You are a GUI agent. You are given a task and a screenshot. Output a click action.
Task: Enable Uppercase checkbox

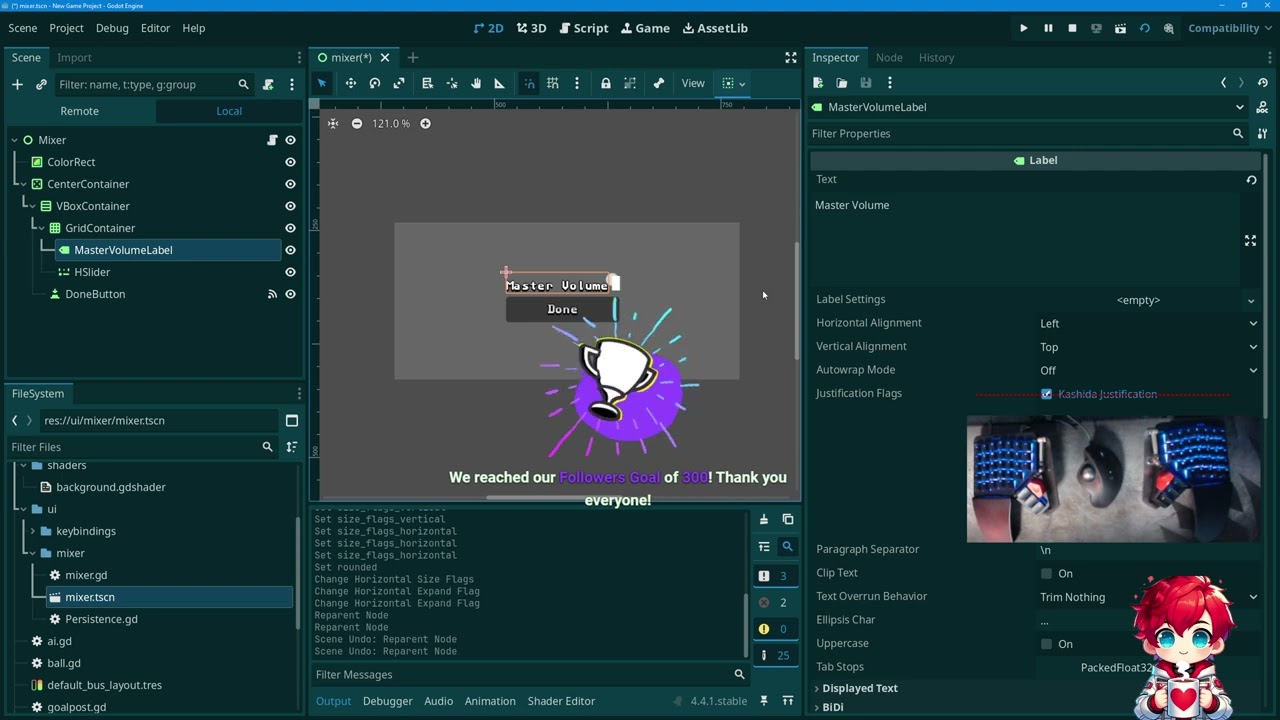(1047, 644)
